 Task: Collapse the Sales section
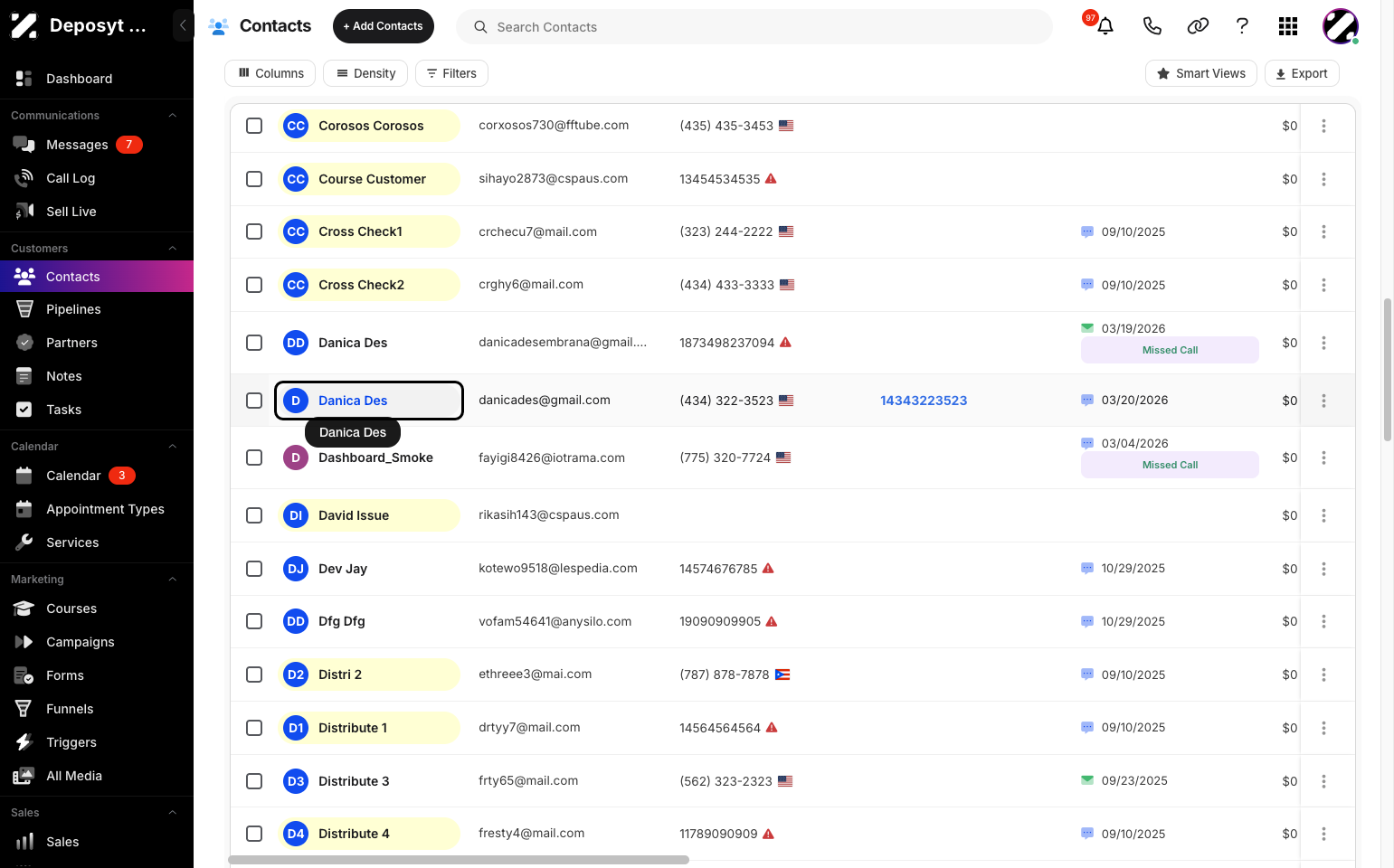pyautogui.click(x=172, y=813)
